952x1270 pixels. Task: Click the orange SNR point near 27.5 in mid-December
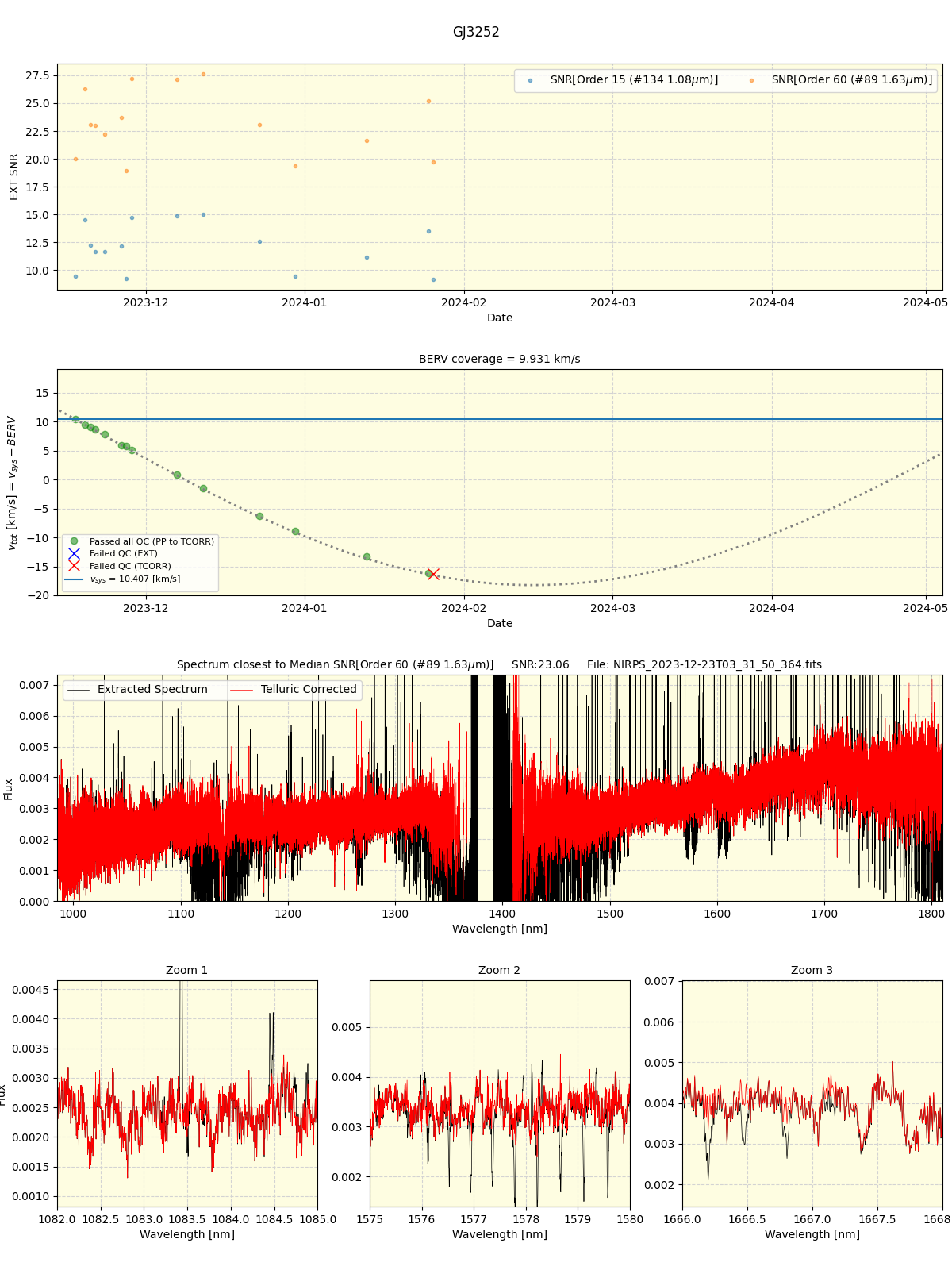click(x=203, y=74)
